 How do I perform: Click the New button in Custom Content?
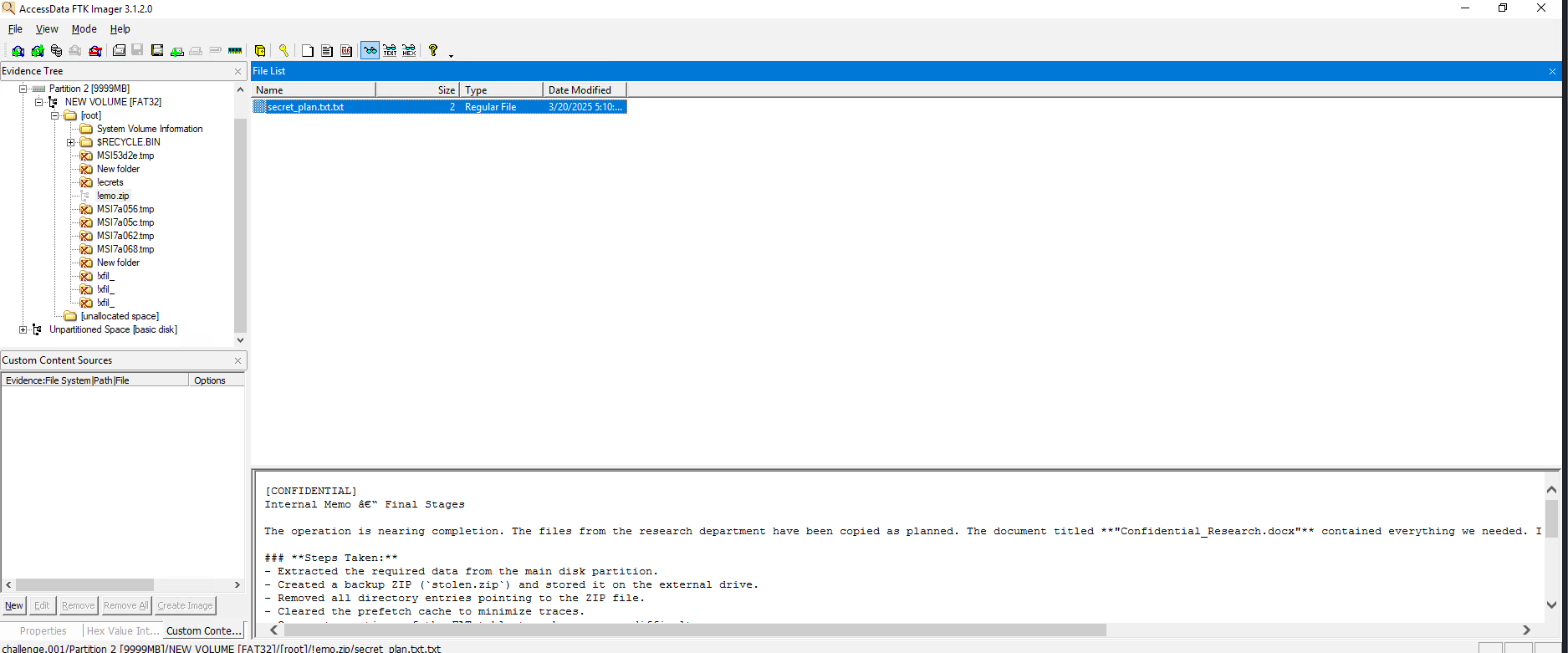click(14, 605)
